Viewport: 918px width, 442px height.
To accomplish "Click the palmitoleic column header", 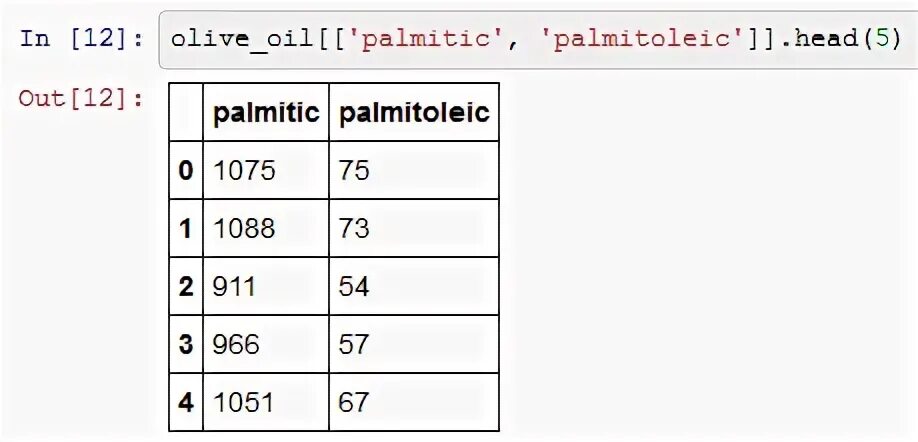I will (x=413, y=113).
